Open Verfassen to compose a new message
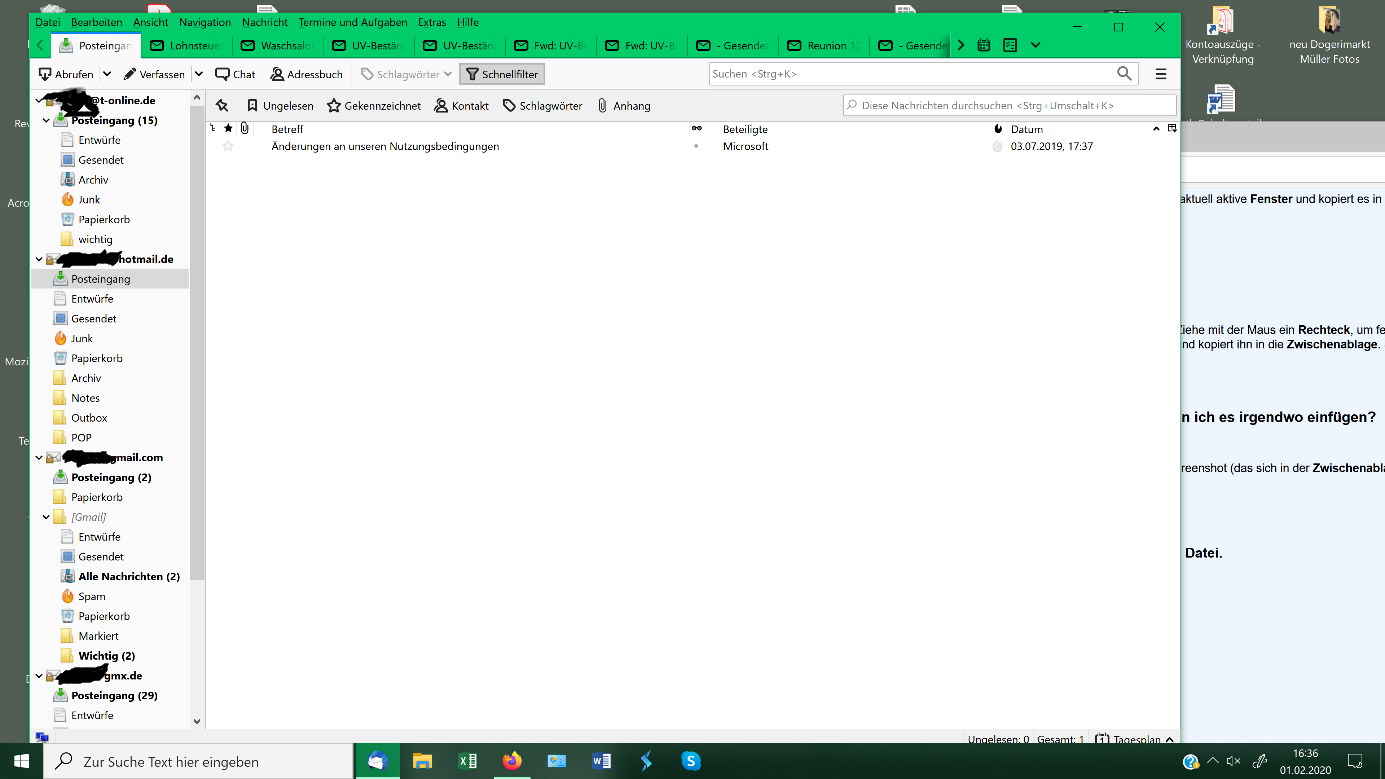This screenshot has width=1385, height=779. point(154,74)
